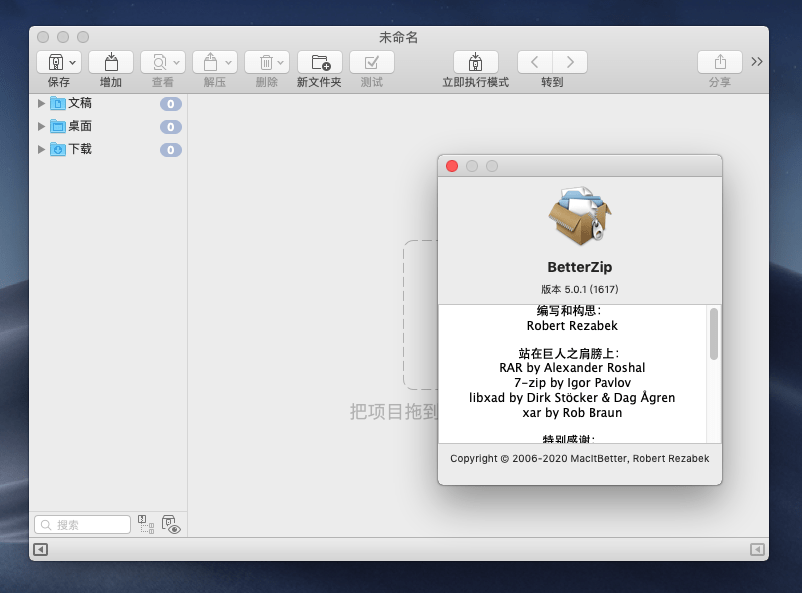Click 'RAR by Alexander Roshal' credit text

coord(572,368)
